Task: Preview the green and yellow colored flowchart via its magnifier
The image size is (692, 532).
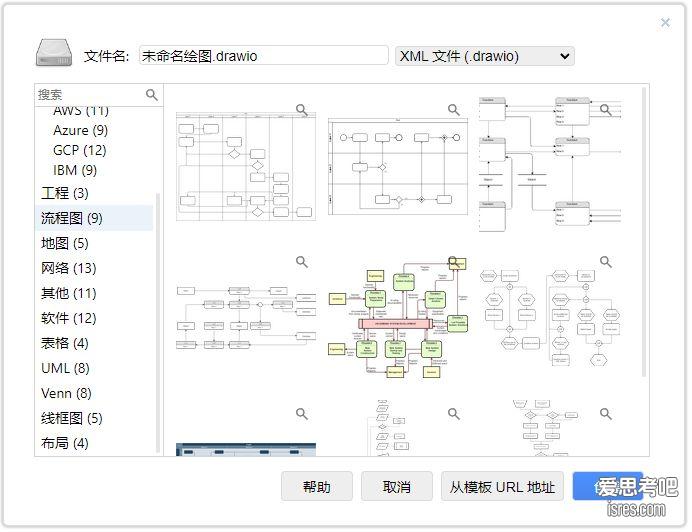Action: (454, 262)
